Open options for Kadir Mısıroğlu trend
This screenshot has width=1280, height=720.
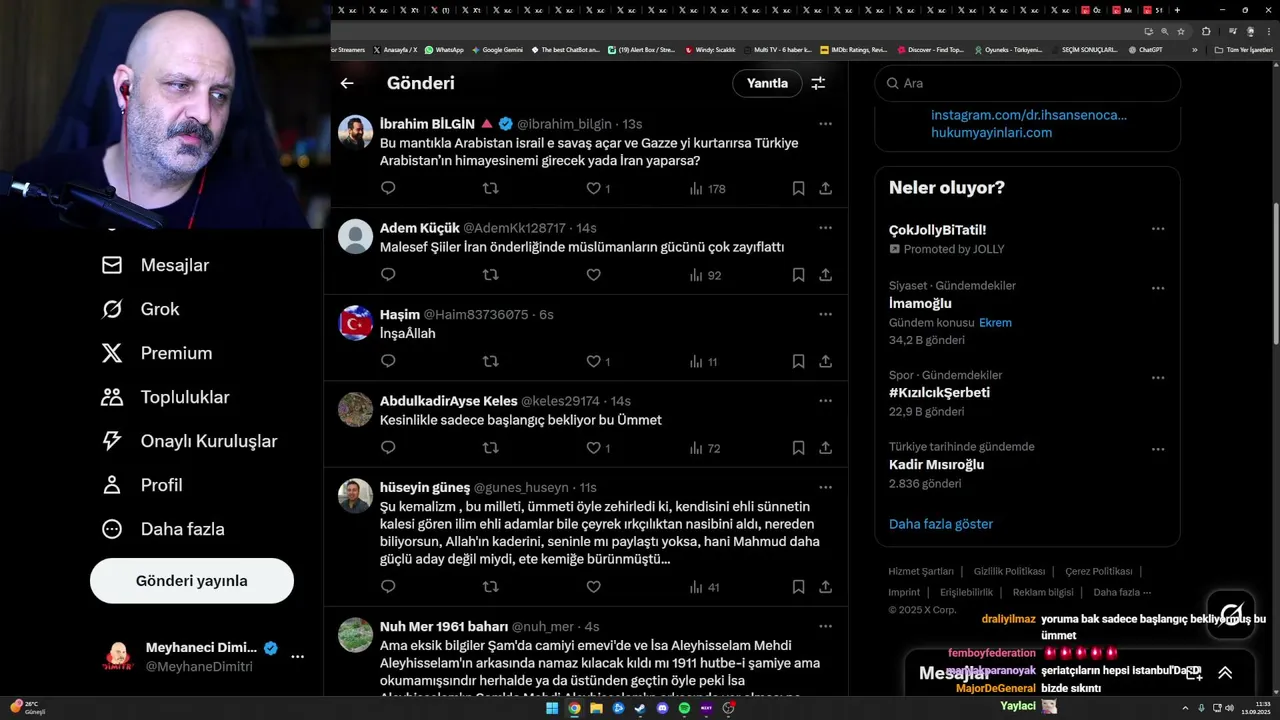(x=1157, y=450)
